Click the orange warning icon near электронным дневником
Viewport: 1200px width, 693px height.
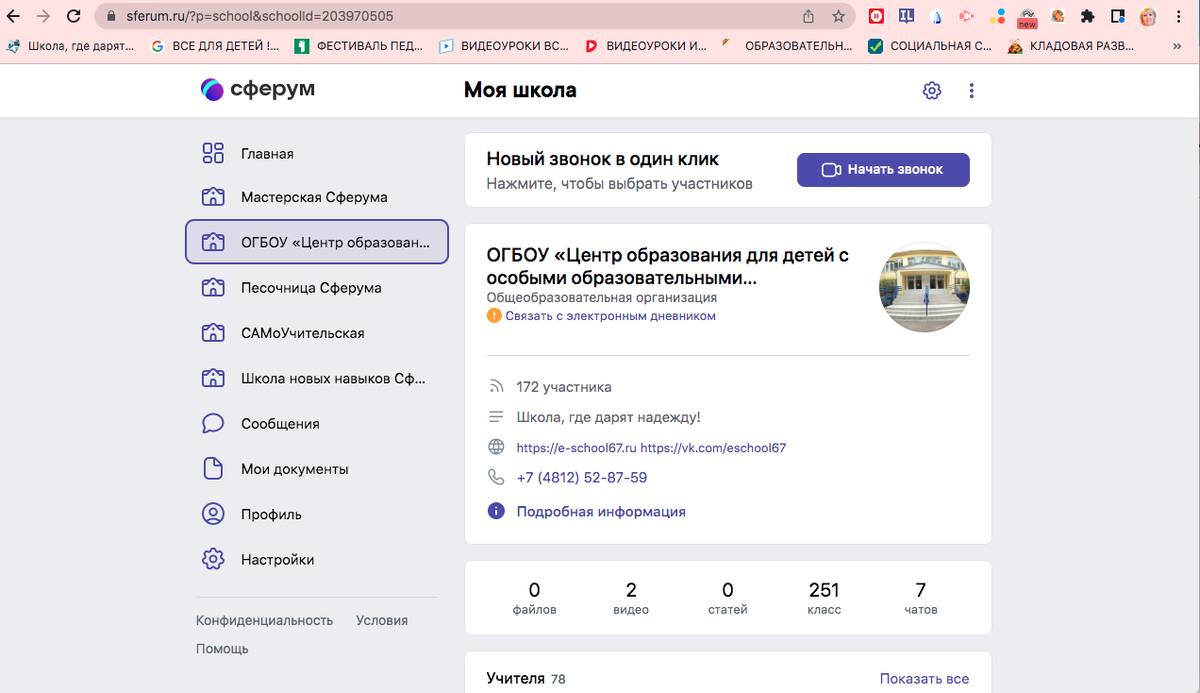pyautogui.click(x=494, y=316)
